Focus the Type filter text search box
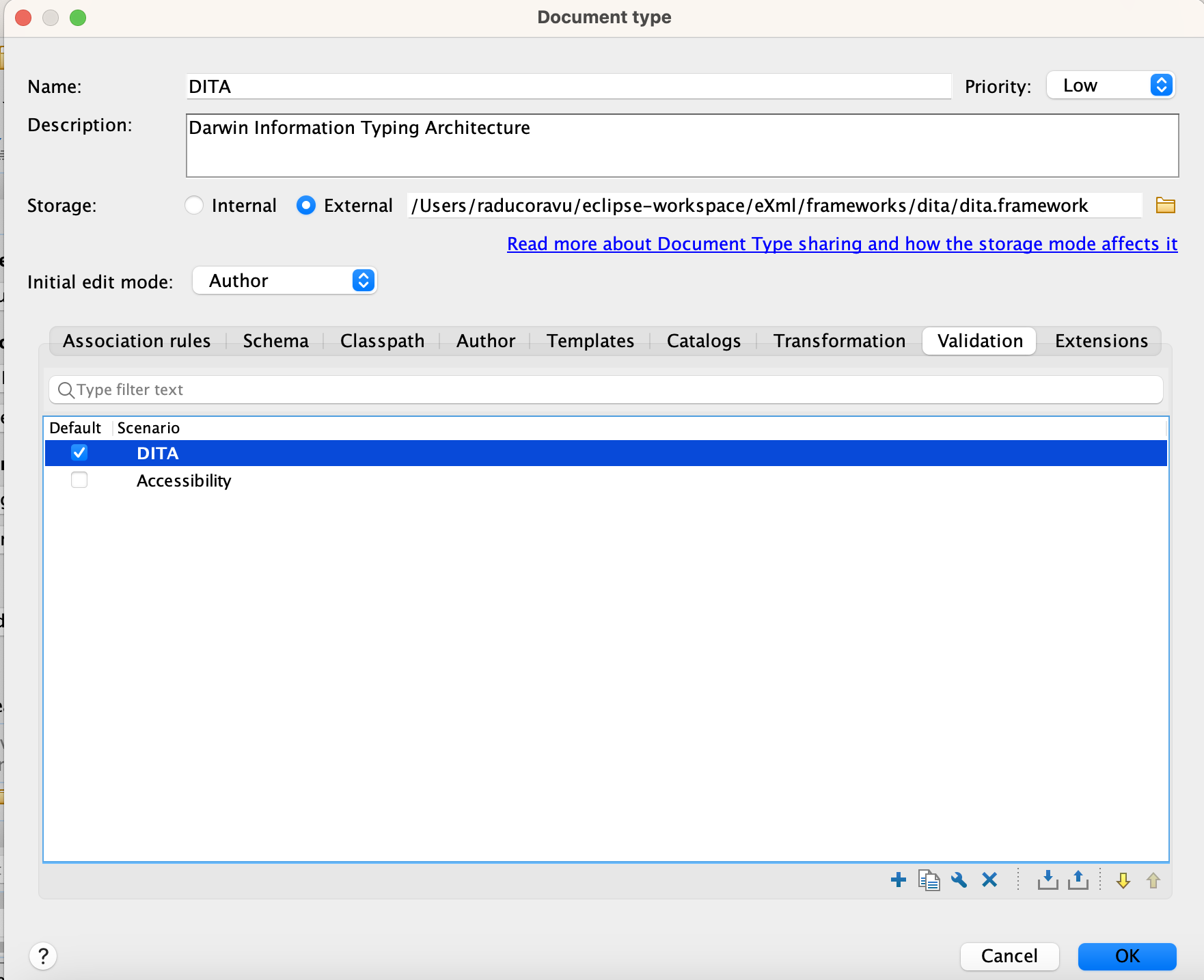1204x980 pixels. tap(605, 390)
